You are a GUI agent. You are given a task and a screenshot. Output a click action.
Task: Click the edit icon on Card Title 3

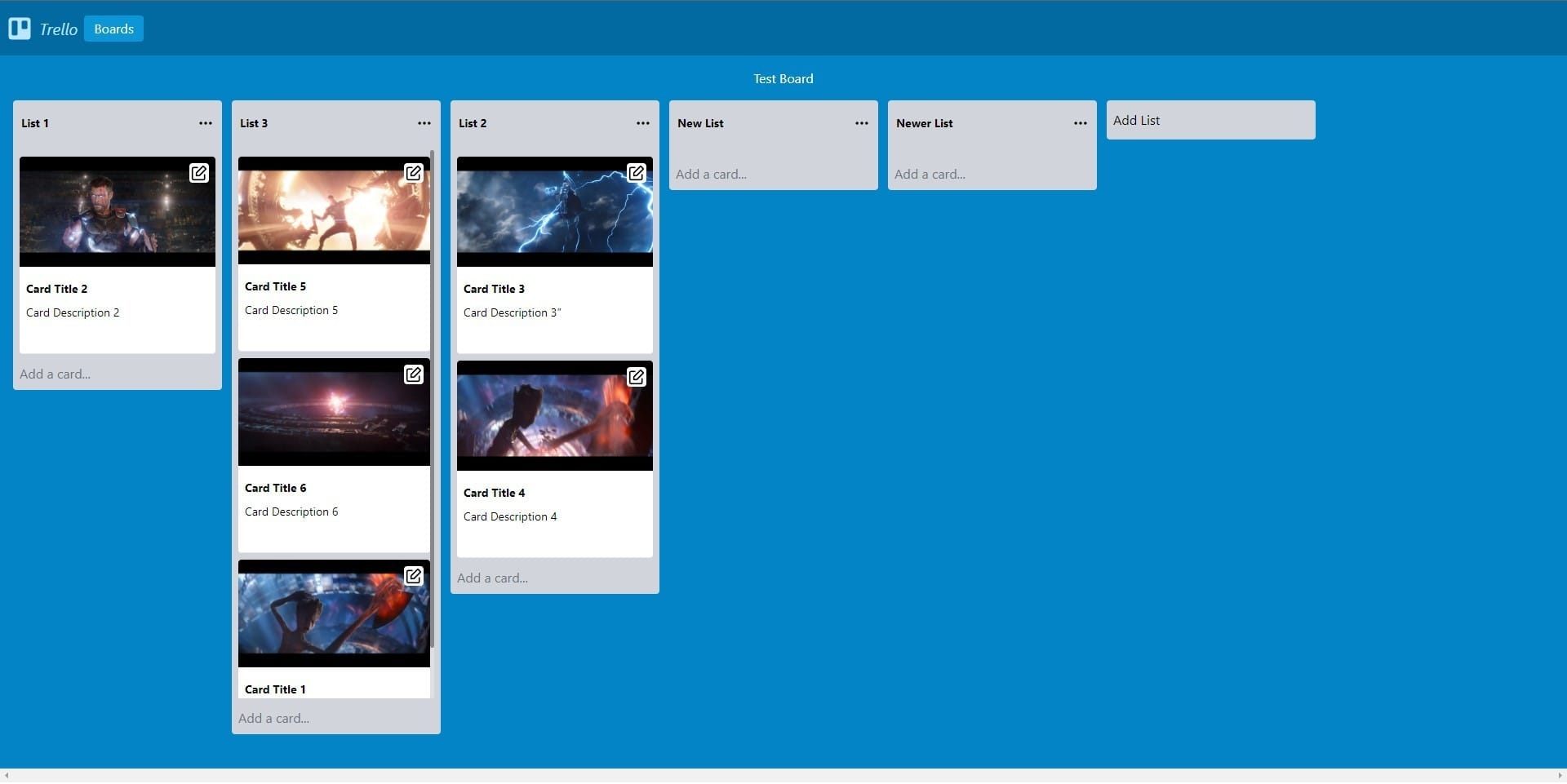coord(637,173)
